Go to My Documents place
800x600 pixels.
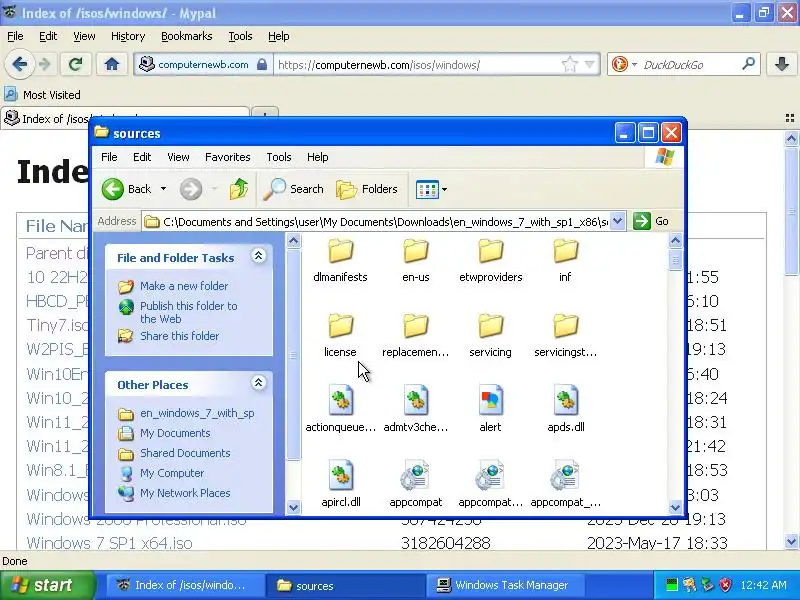pyautogui.click(x=175, y=433)
